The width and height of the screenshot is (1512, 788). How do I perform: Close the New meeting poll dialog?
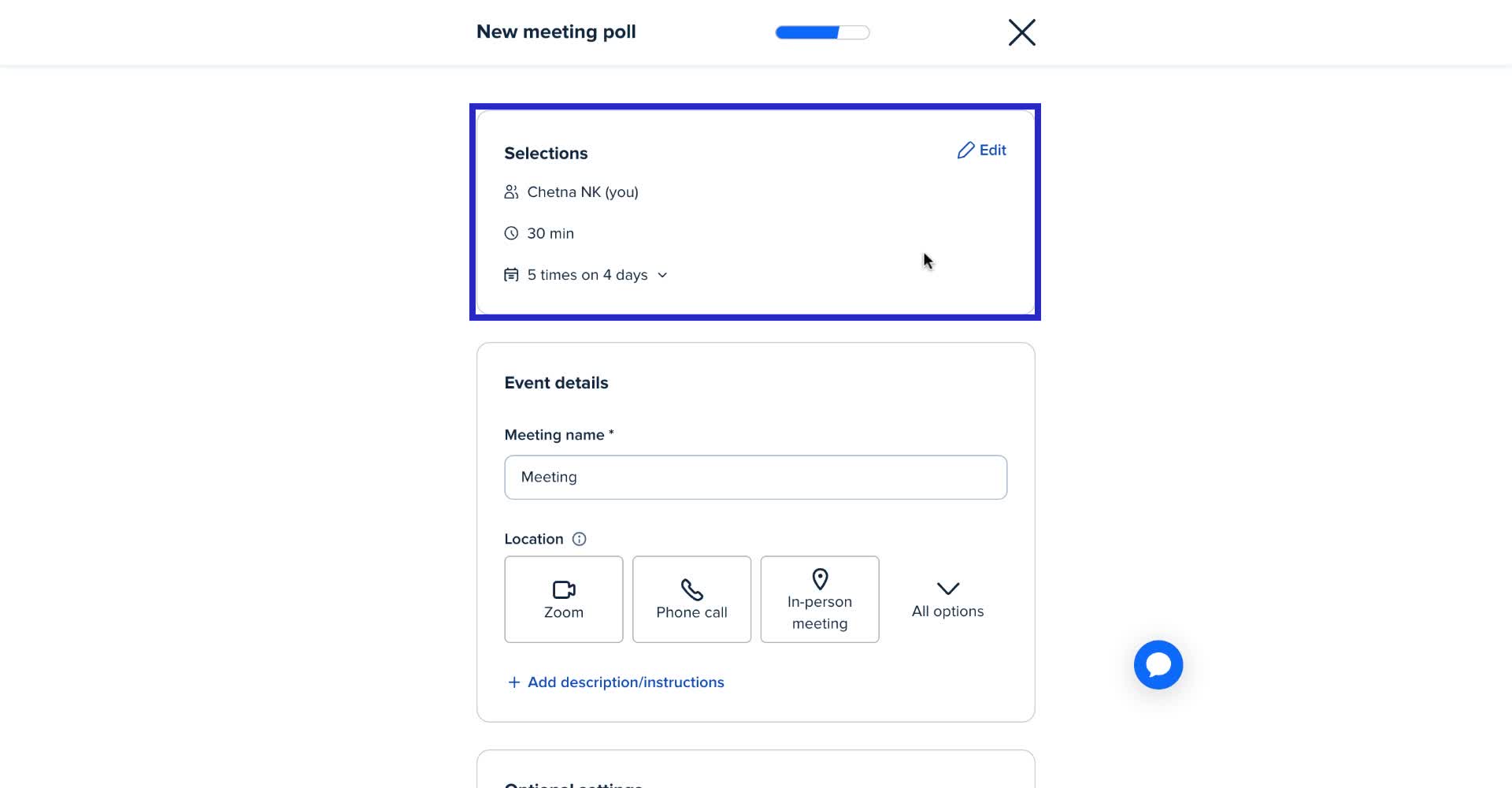(x=1021, y=32)
